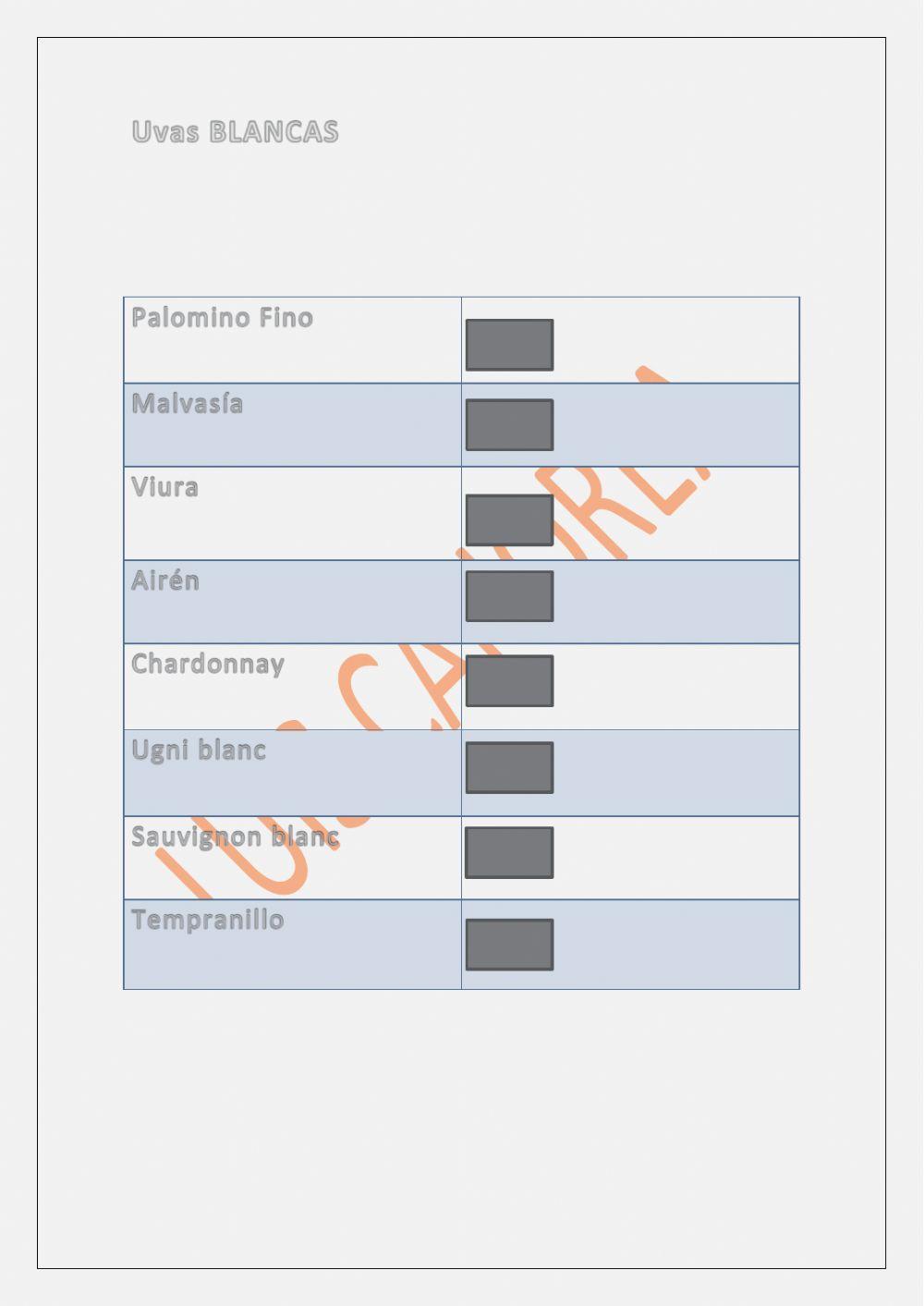Click the word BLANCAS in the heading
Image resolution: width=924 pixels, height=1306 pixels.
[274, 132]
